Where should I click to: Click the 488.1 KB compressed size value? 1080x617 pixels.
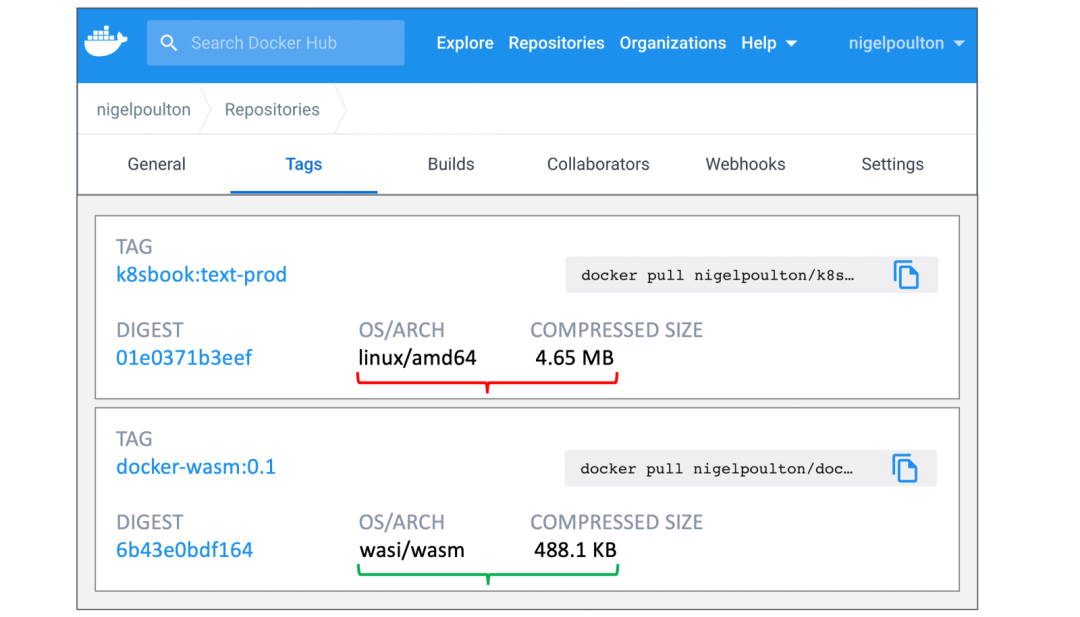point(575,550)
